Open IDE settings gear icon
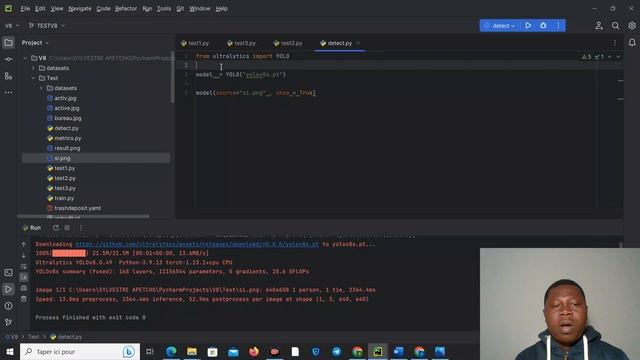The image size is (640, 360). point(632,26)
